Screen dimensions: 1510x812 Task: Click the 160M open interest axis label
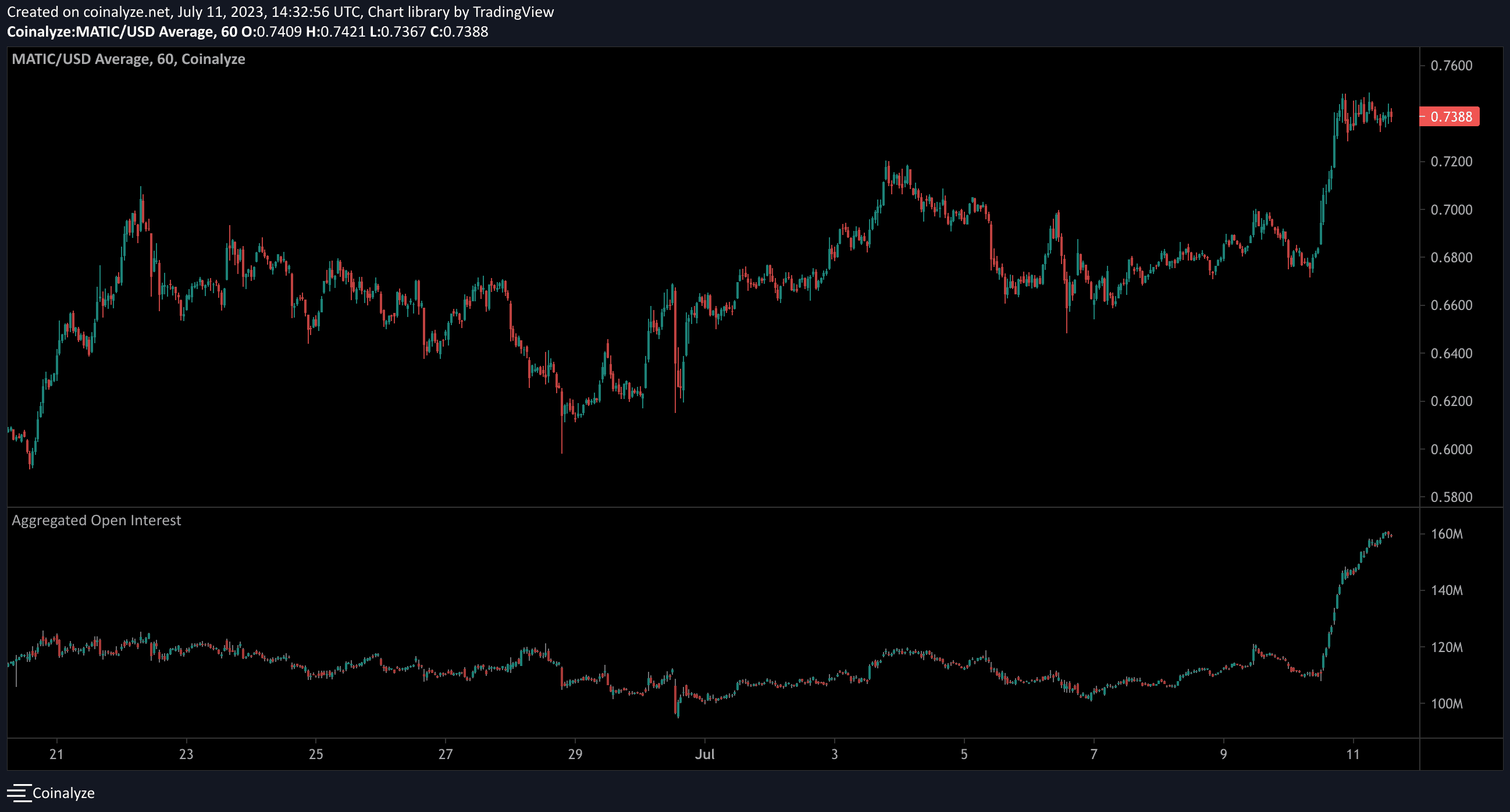click(x=1447, y=534)
